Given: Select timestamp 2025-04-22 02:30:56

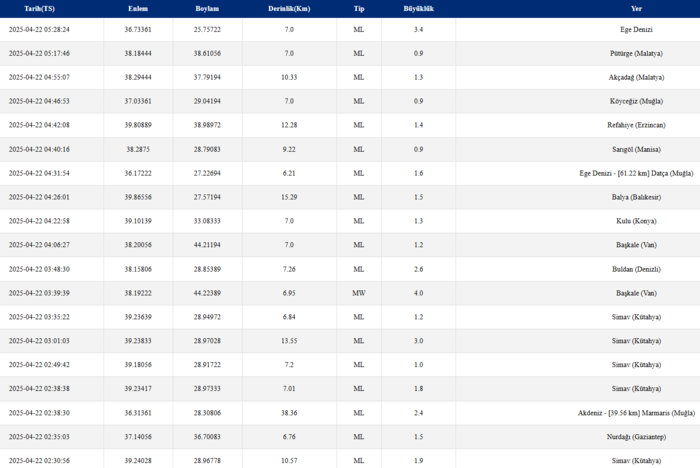Looking at the screenshot, I should (39, 461).
